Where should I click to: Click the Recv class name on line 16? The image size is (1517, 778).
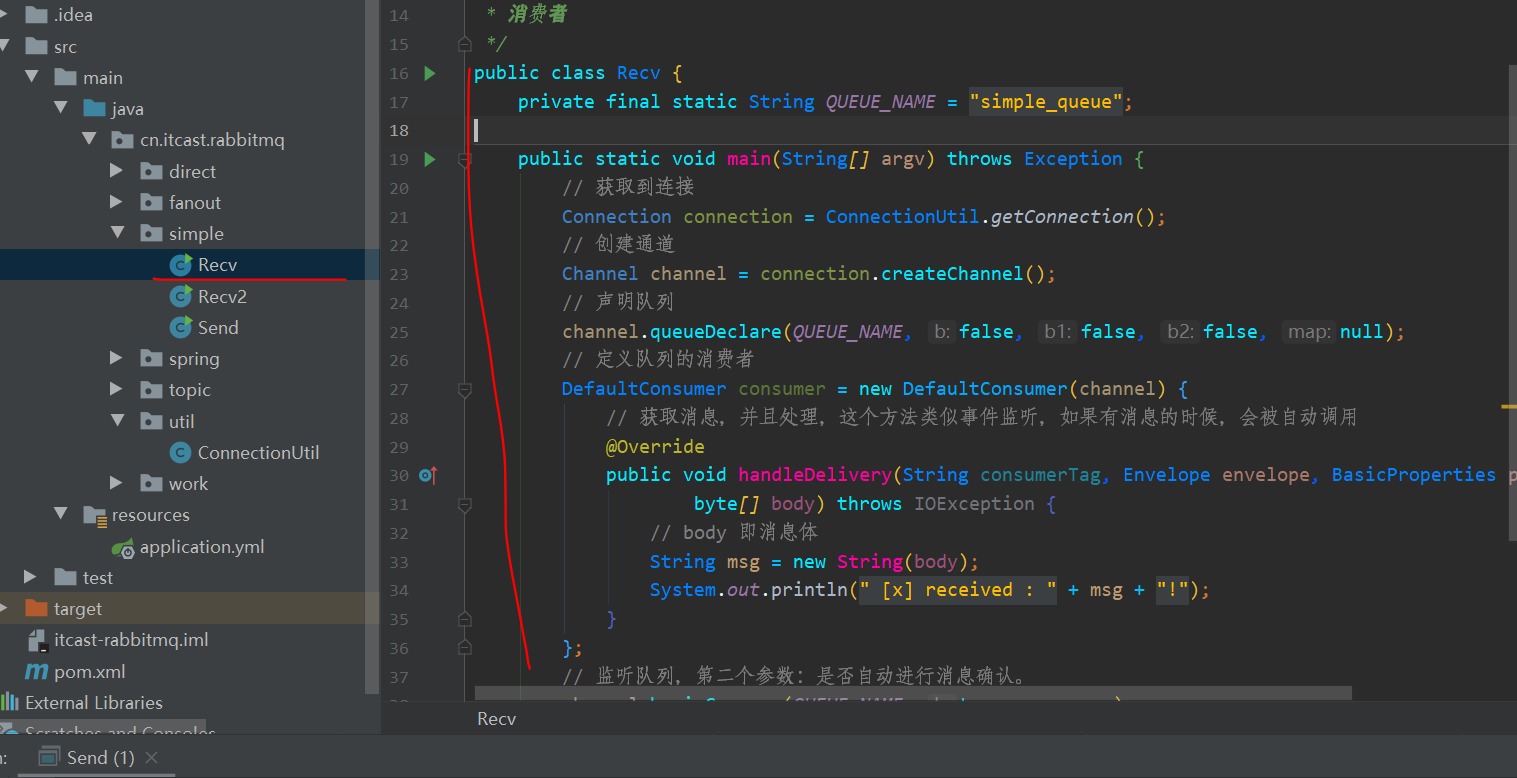point(638,73)
